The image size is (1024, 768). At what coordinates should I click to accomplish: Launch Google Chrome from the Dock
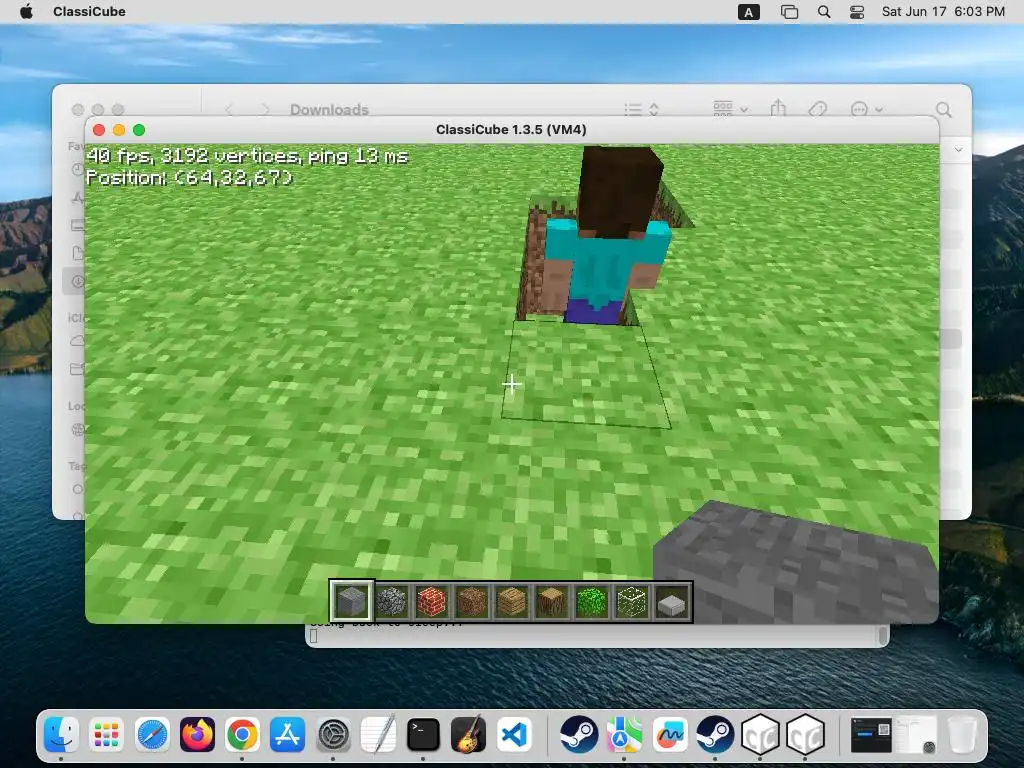(x=242, y=735)
